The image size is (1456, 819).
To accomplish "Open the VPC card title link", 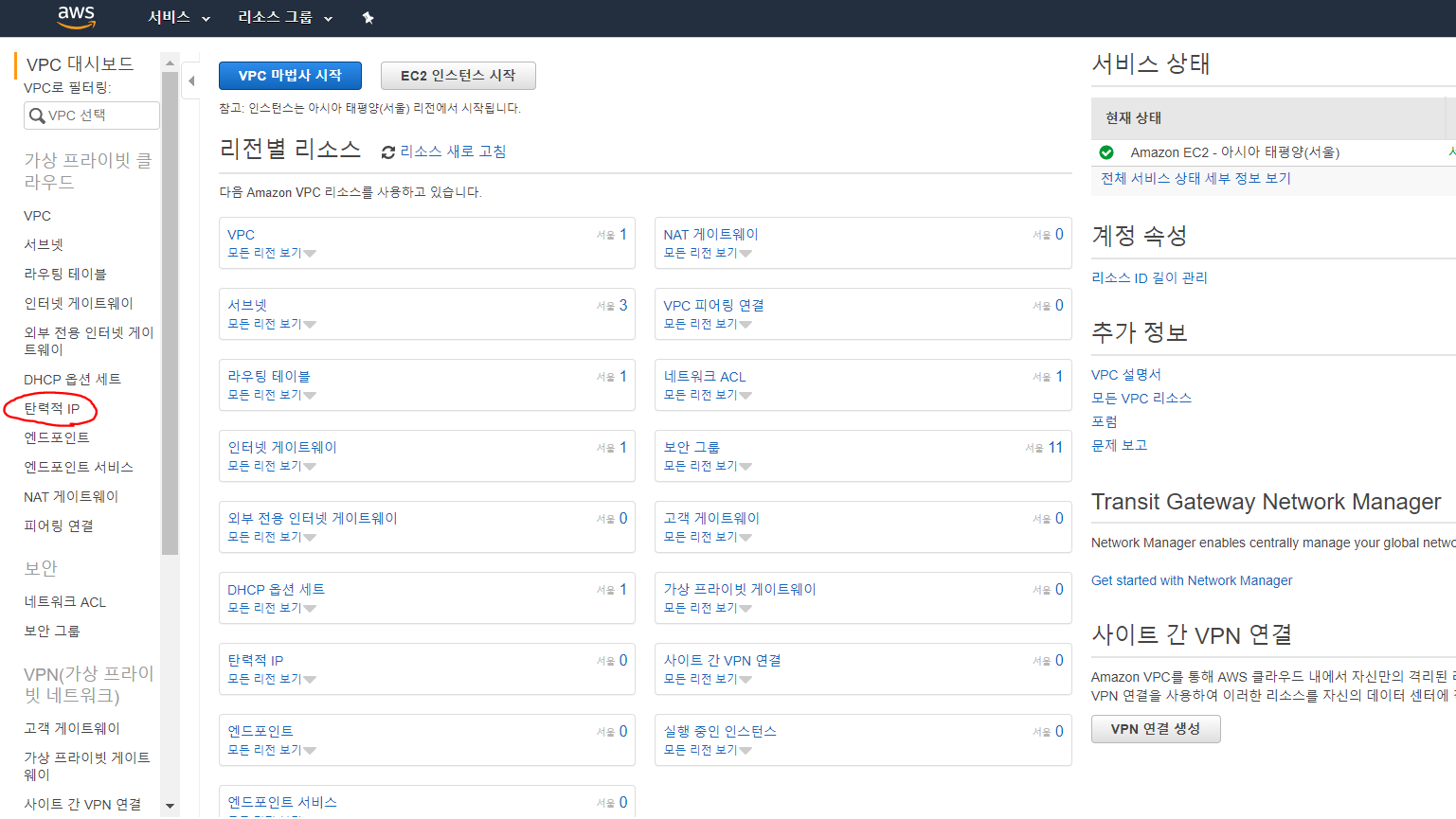I will point(241,235).
